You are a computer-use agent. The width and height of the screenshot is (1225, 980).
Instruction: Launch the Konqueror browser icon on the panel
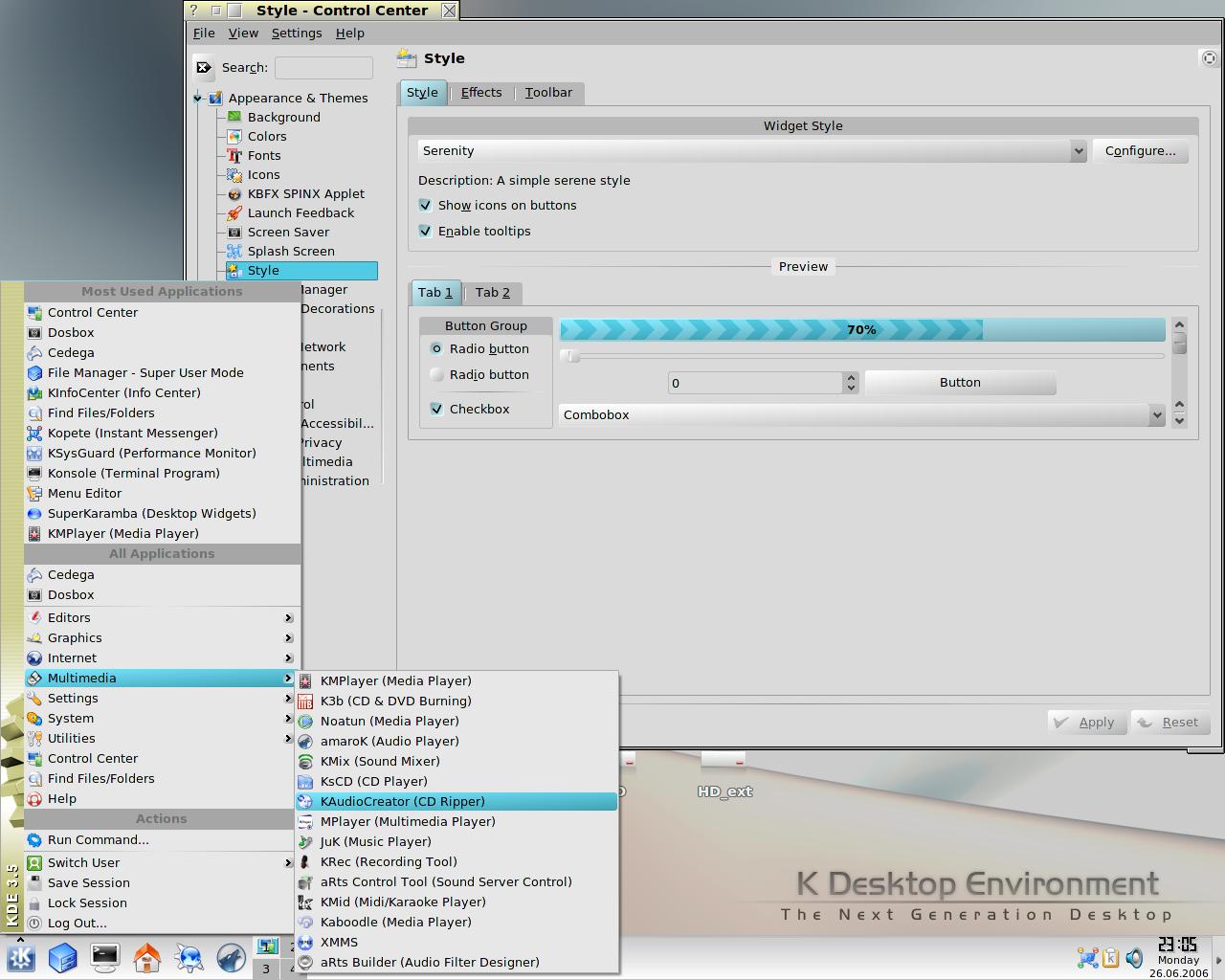pos(189,957)
